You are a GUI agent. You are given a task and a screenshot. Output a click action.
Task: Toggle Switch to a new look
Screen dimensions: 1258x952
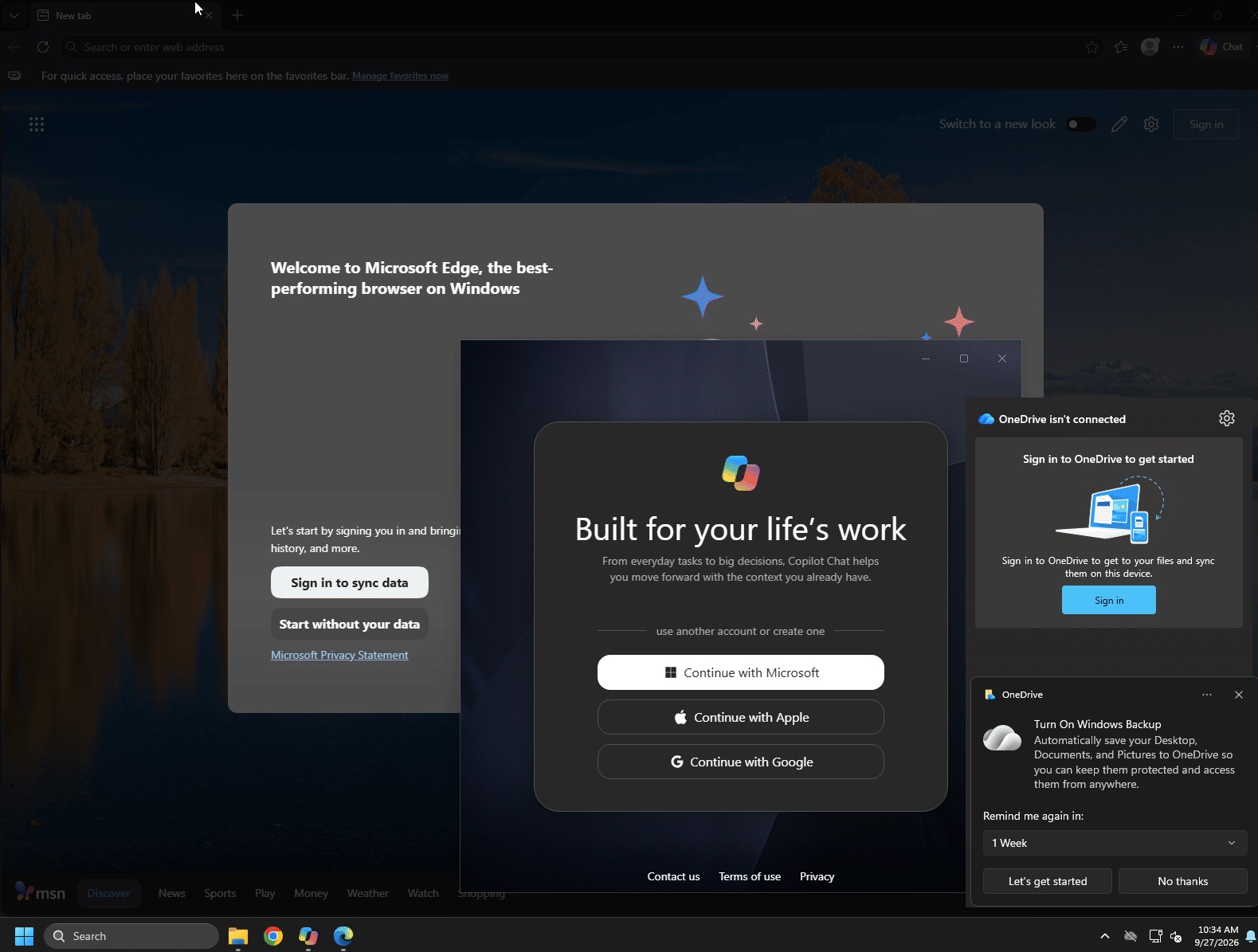[x=1081, y=124]
